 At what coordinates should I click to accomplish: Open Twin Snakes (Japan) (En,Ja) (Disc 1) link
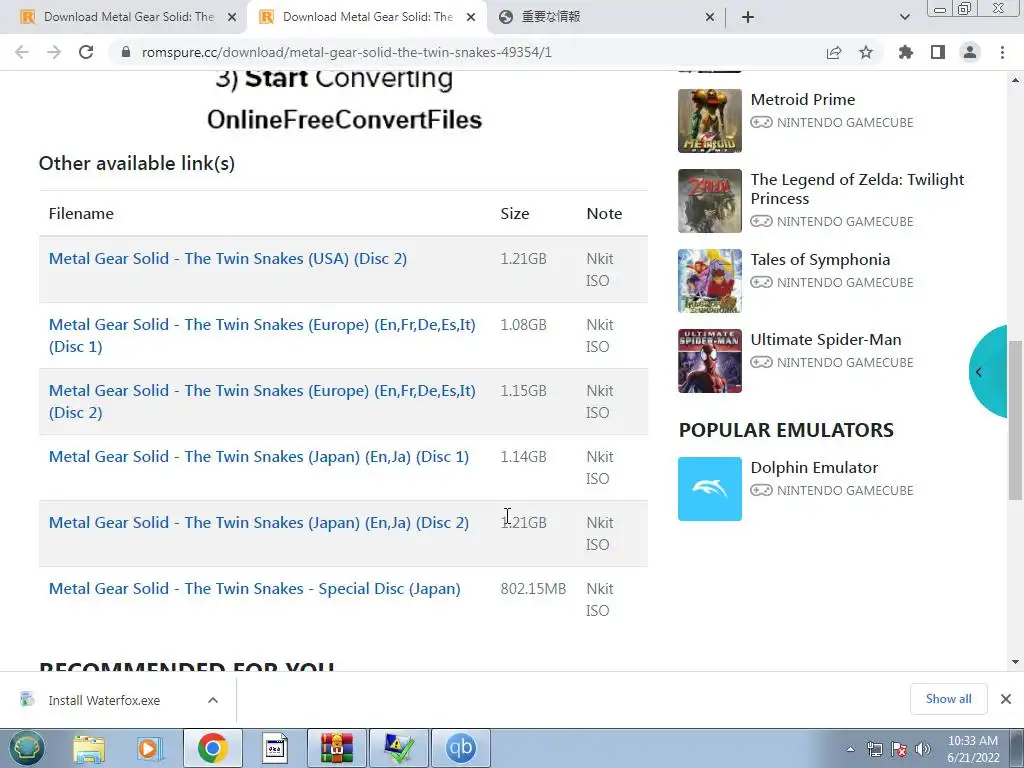[259, 456]
